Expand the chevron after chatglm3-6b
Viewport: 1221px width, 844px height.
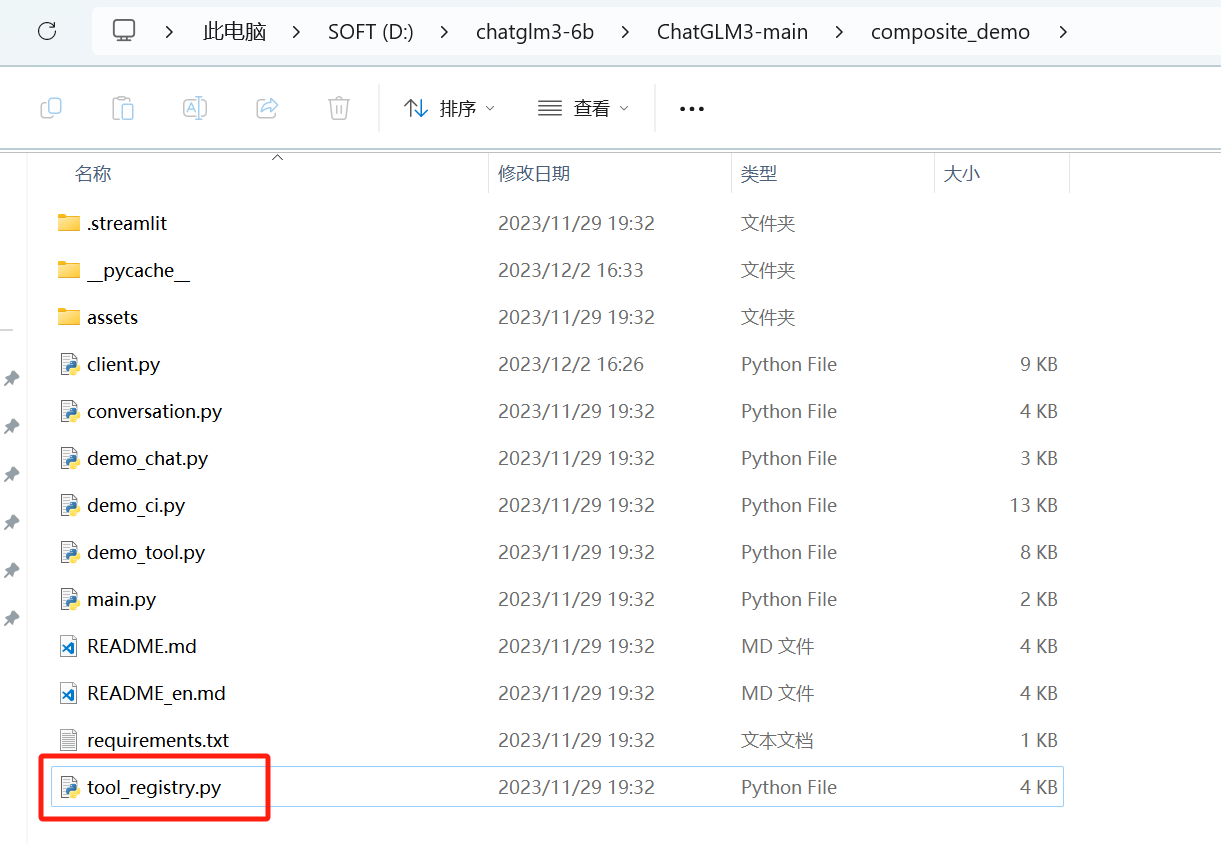tap(625, 32)
